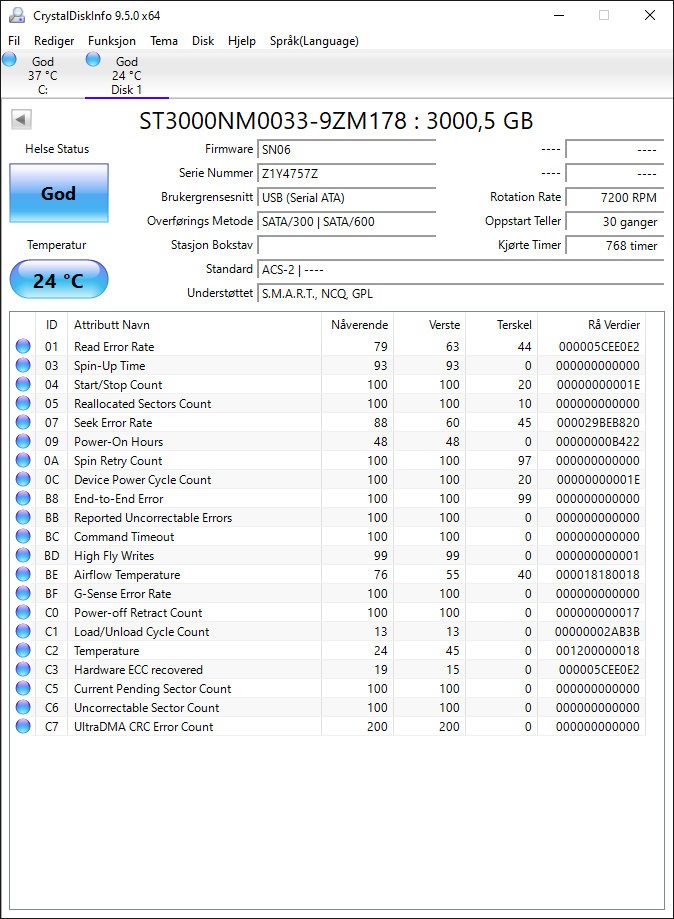Click the status orb for UltraDMA CRC Error Count
The height and width of the screenshot is (919, 674).
23,726
